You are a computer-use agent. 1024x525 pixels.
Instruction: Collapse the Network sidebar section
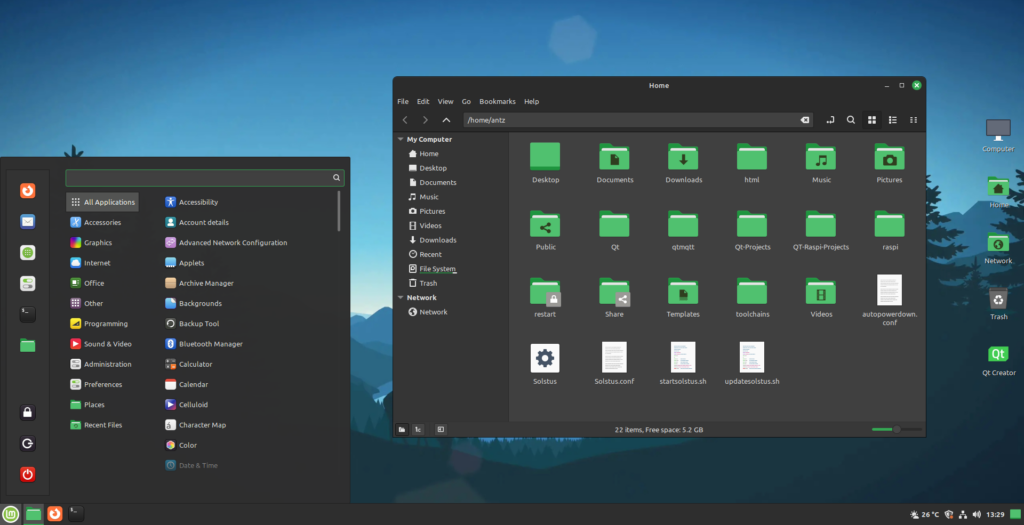pos(400,297)
